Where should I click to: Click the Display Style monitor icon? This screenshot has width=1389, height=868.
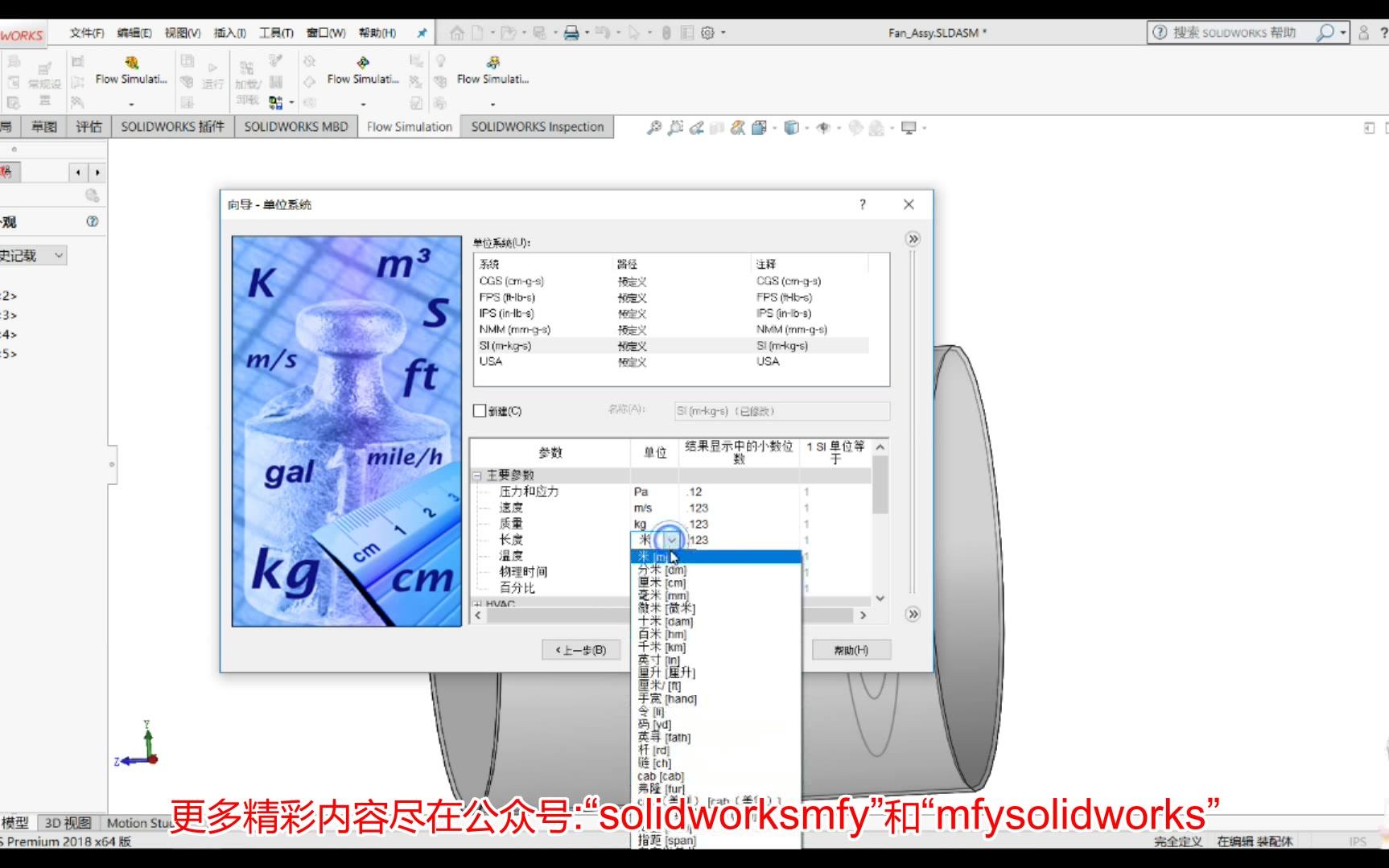[909, 128]
